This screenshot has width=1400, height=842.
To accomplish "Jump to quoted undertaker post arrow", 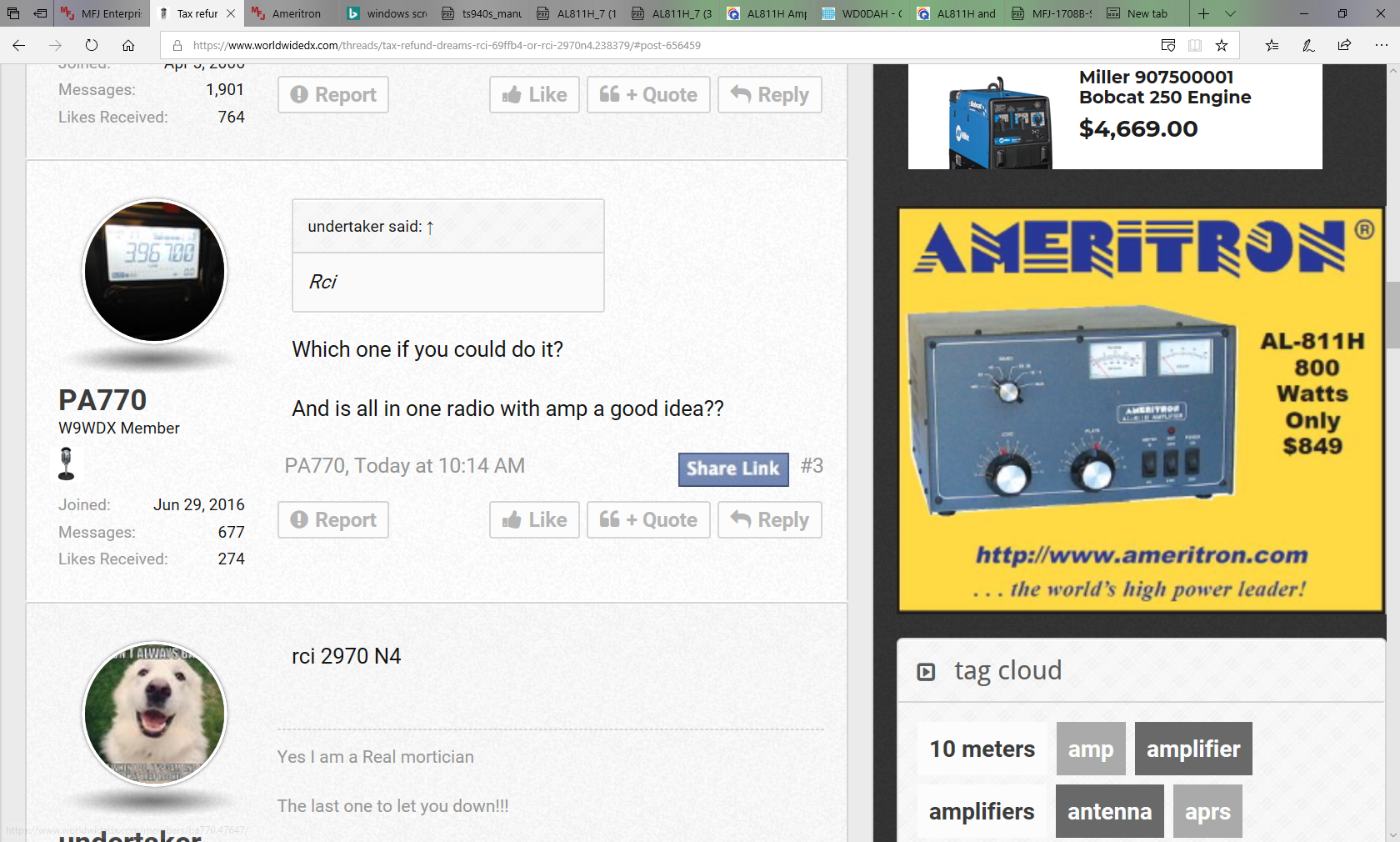I will click(430, 227).
